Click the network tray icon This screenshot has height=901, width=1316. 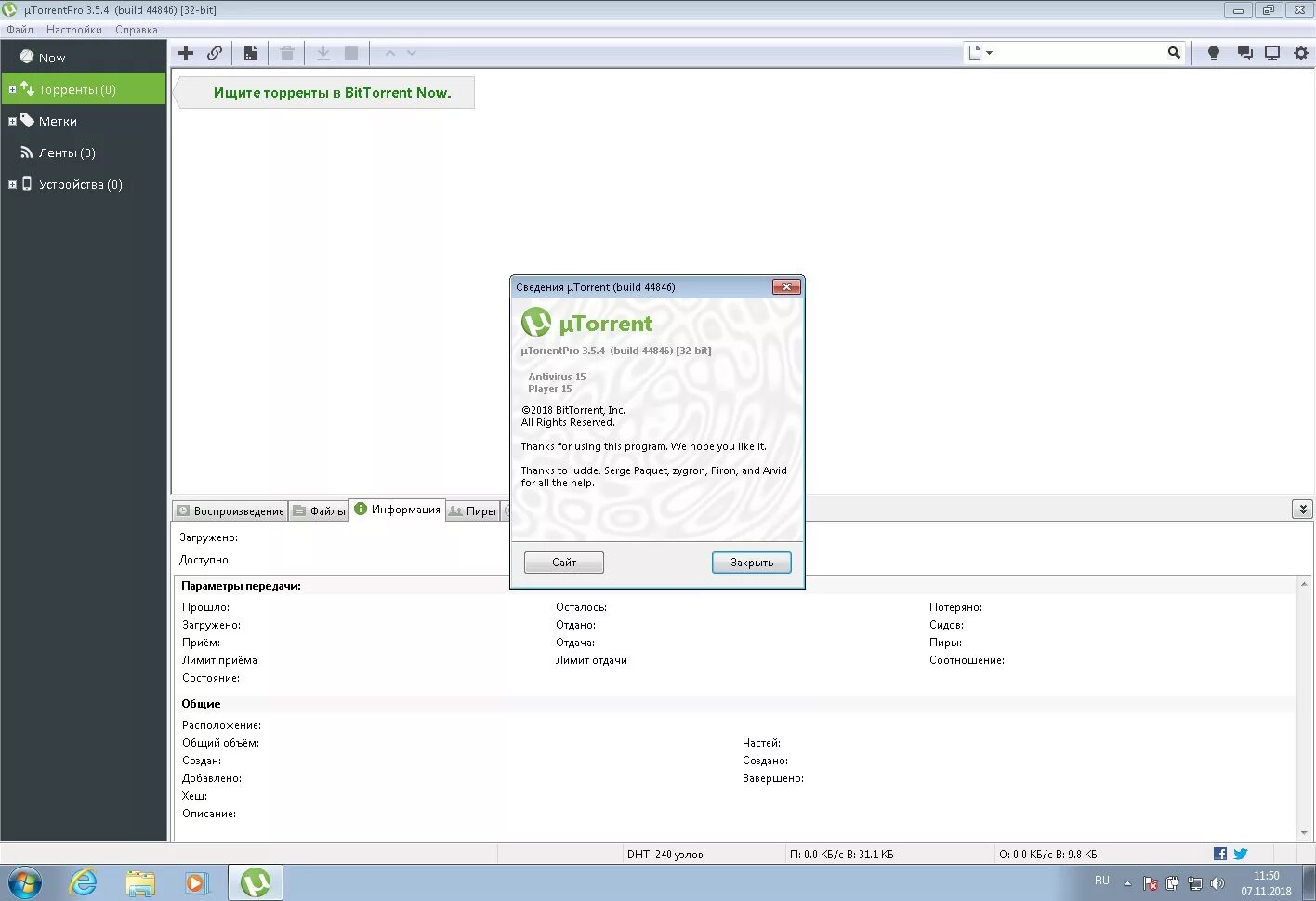[1194, 883]
